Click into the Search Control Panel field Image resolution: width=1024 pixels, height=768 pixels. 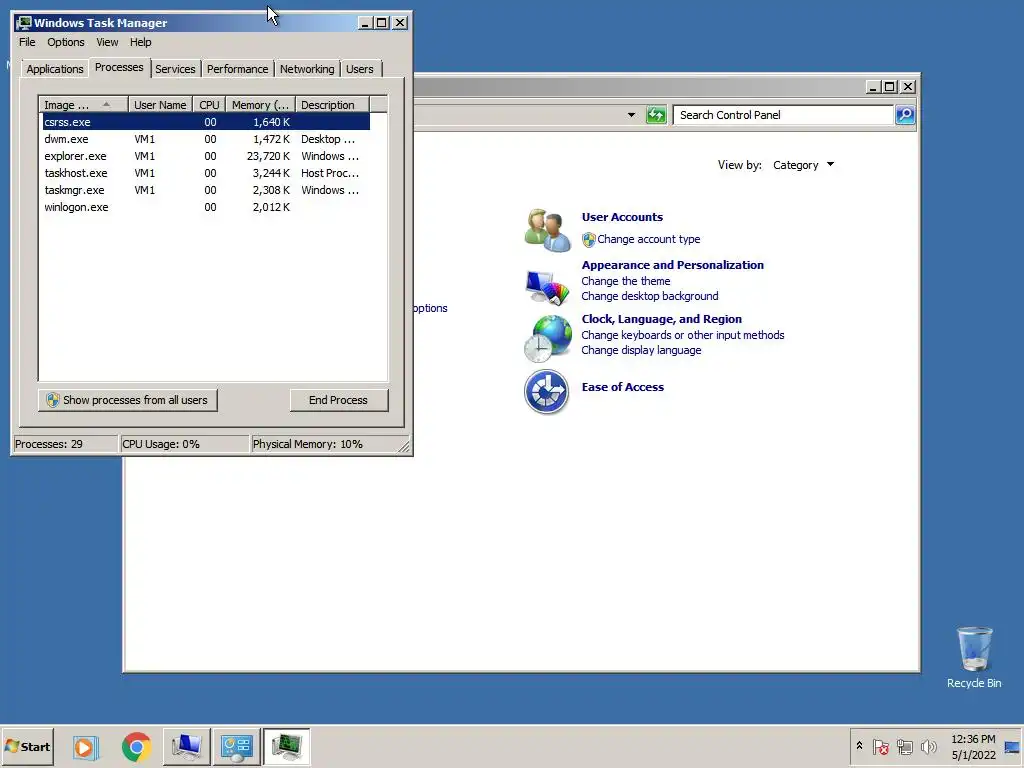pos(783,115)
